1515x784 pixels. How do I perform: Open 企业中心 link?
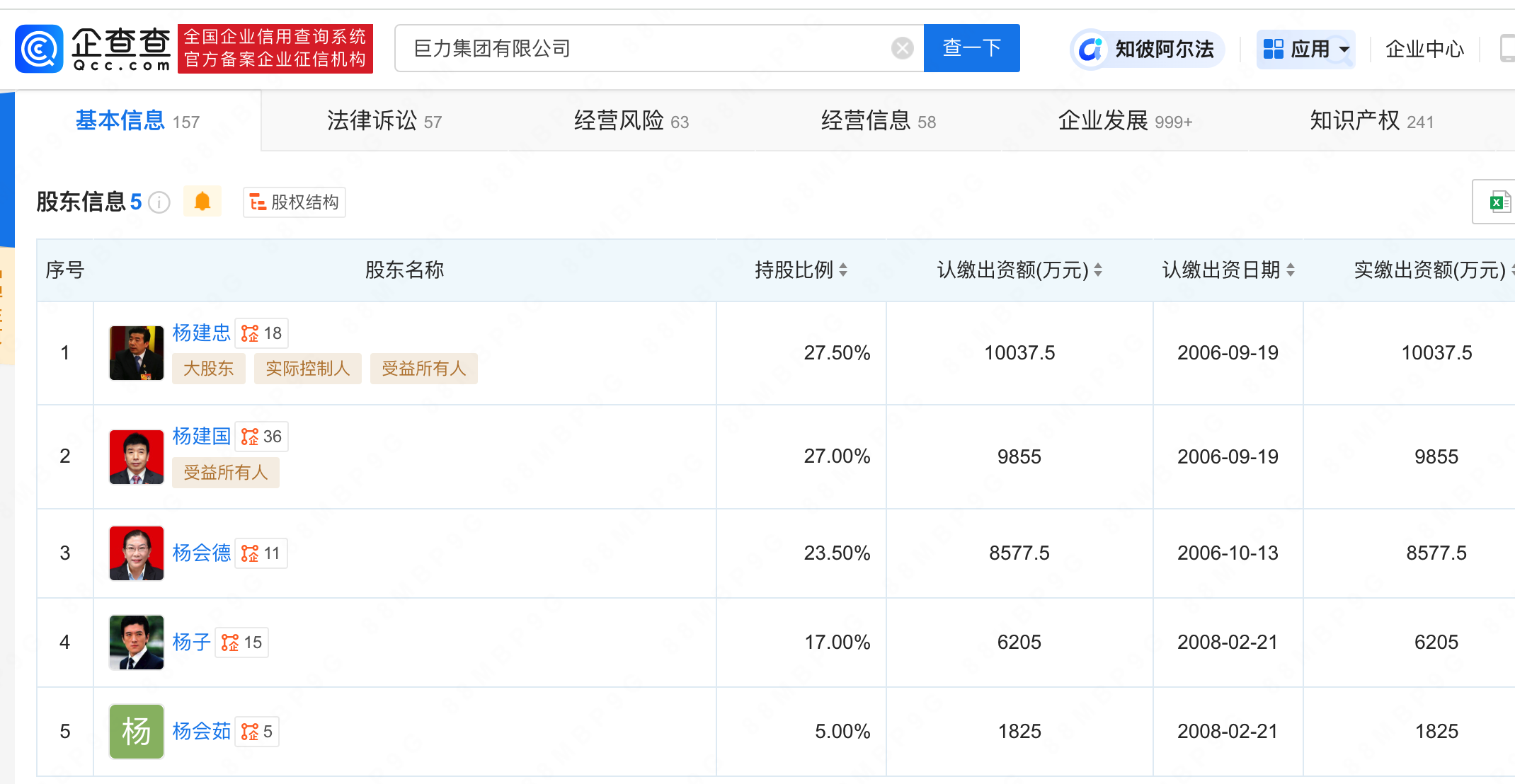(x=1424, y=50)
